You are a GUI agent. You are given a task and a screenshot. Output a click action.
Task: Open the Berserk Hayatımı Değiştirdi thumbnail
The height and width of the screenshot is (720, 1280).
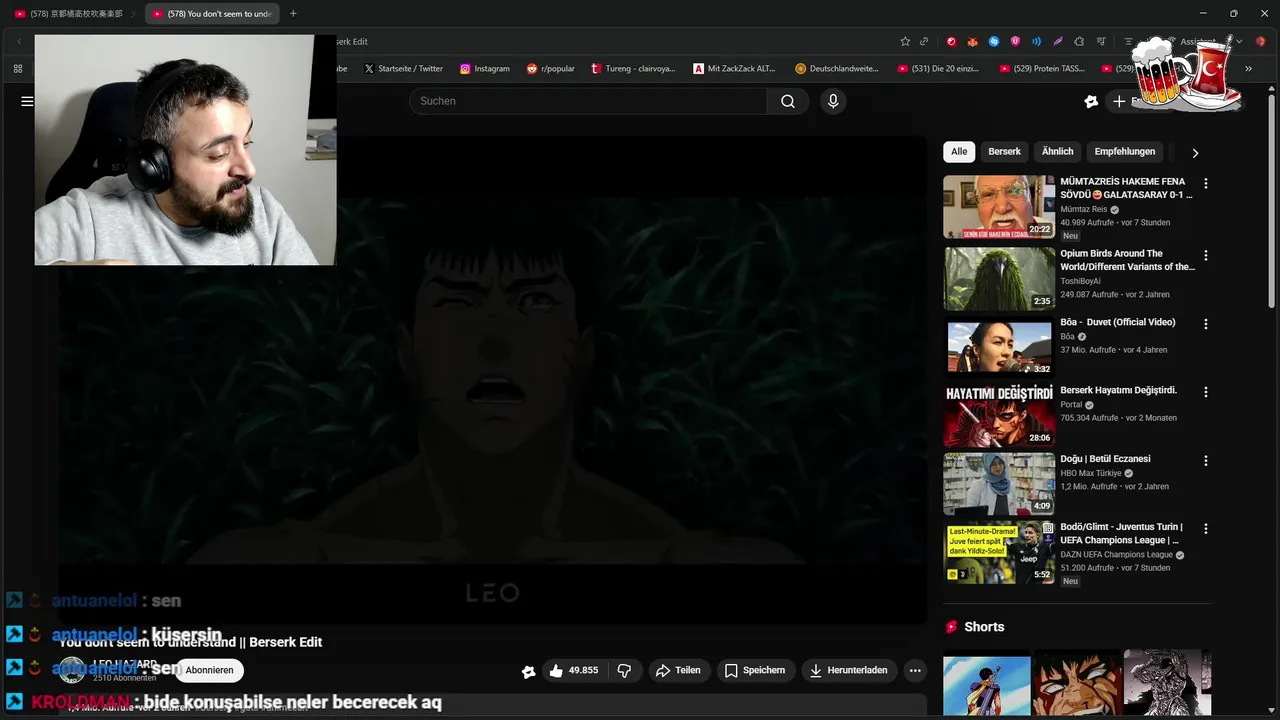pos(999,415)
